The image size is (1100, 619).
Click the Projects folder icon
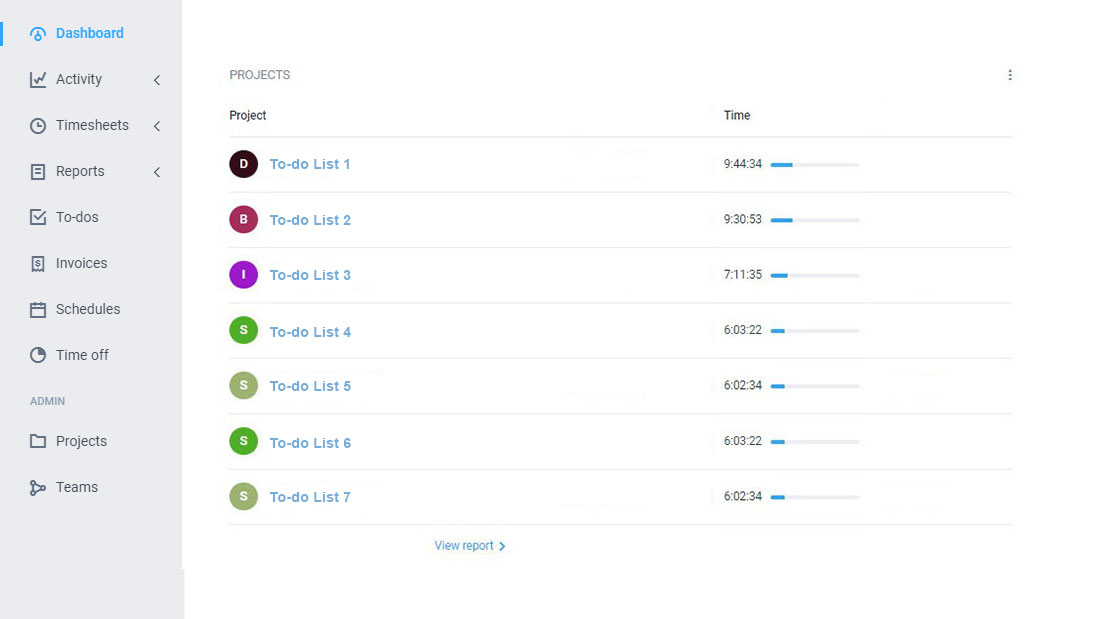point(38,441)
